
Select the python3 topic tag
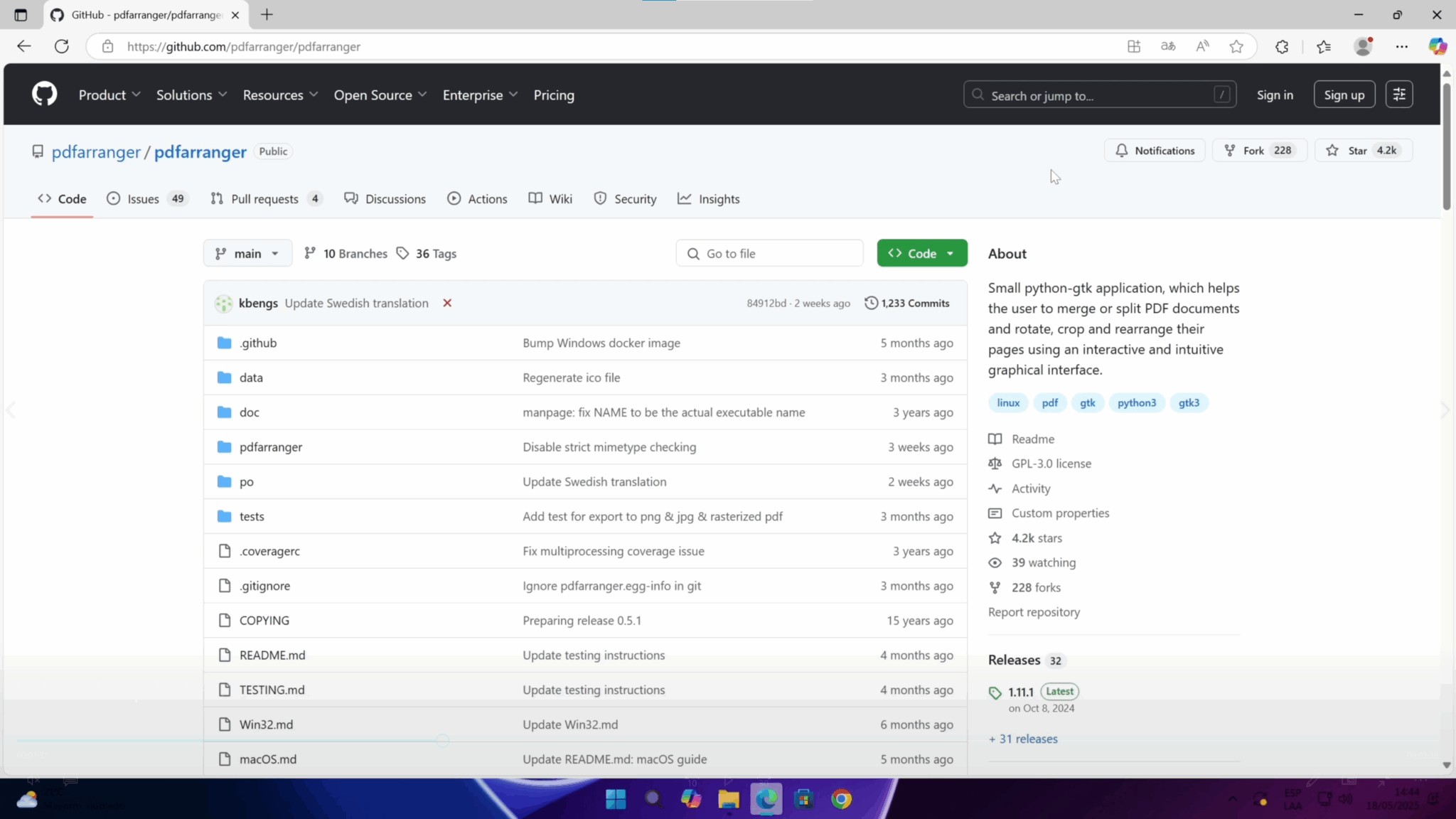coord(1137,402)
